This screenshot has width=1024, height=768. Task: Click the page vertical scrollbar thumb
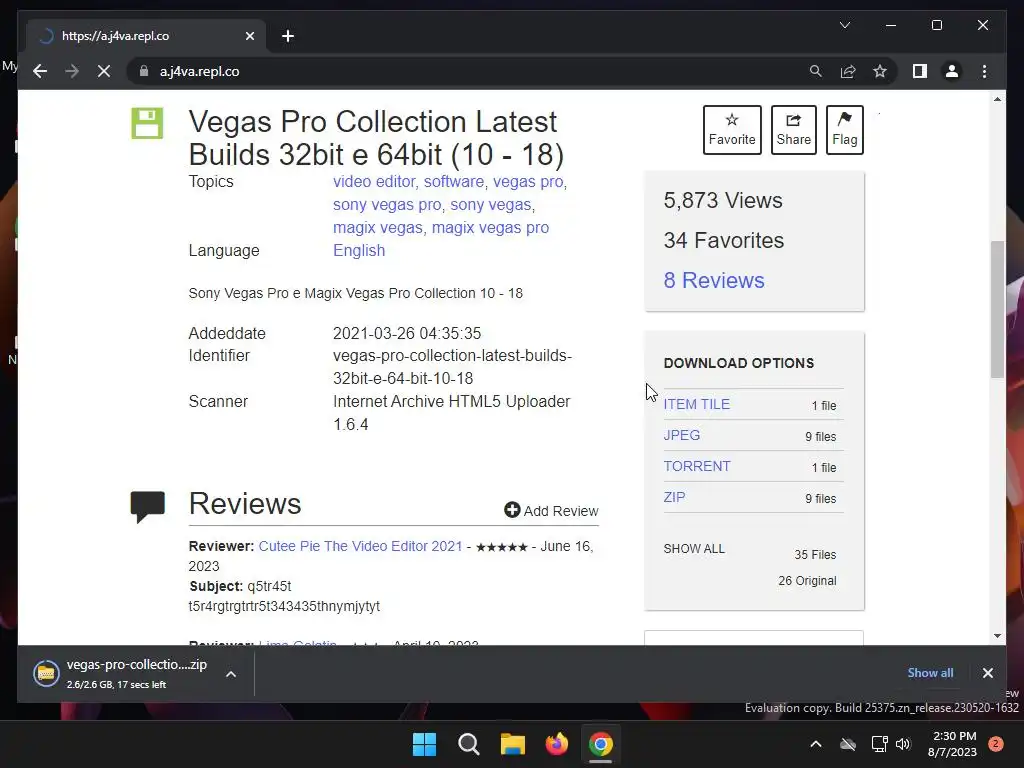[x=997, y=309]
